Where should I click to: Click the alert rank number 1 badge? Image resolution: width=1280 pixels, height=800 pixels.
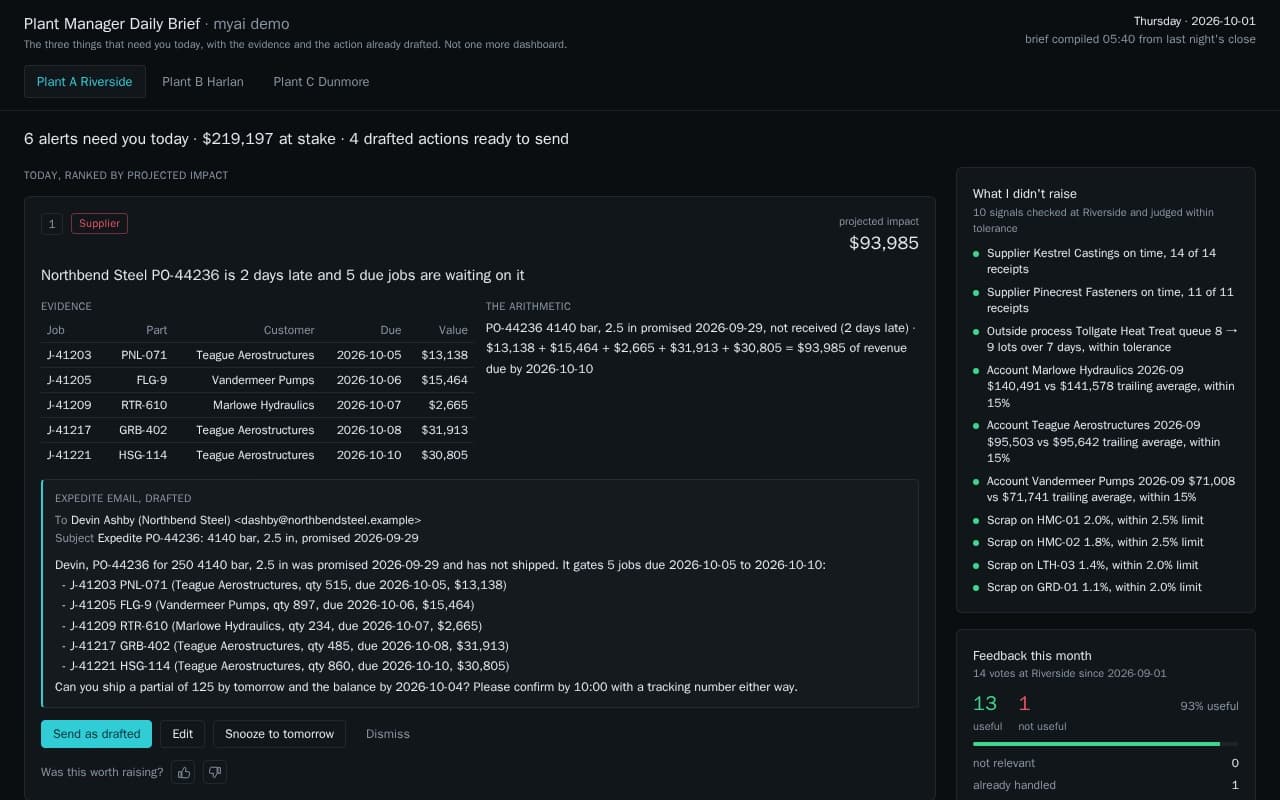click(52, 224)
